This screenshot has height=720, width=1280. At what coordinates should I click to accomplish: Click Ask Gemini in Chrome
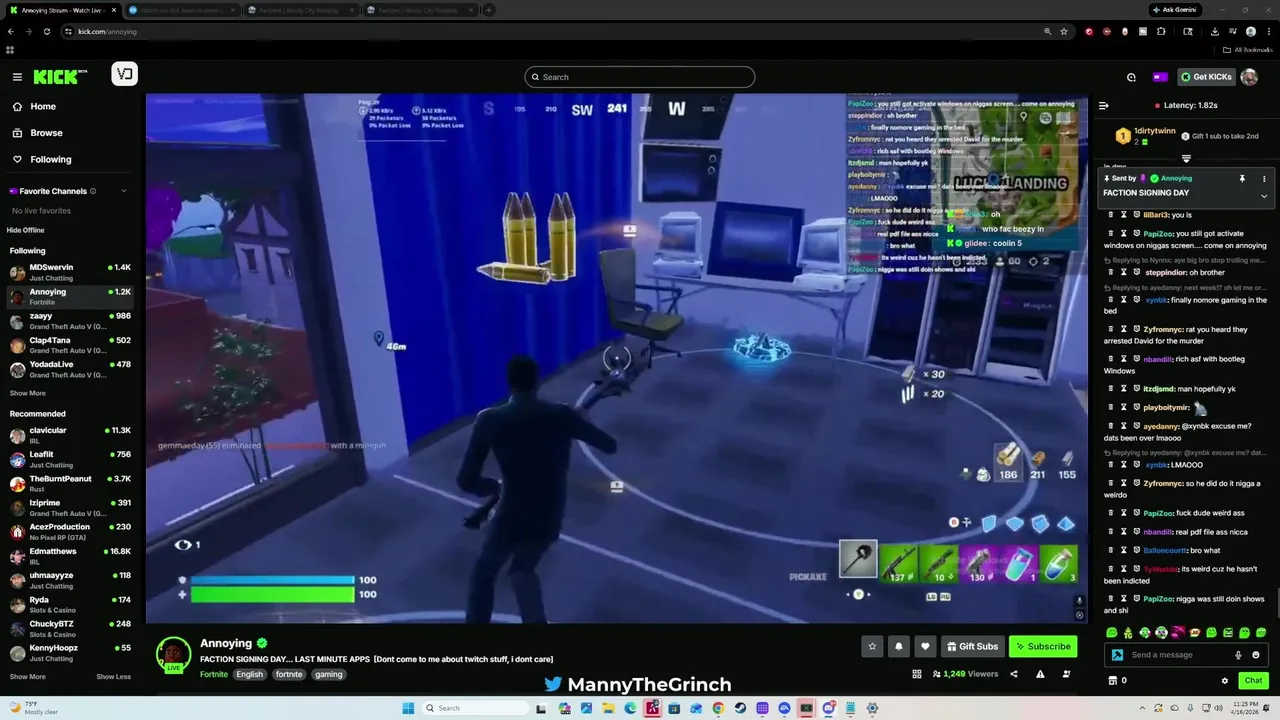(x=1175, y=10)
